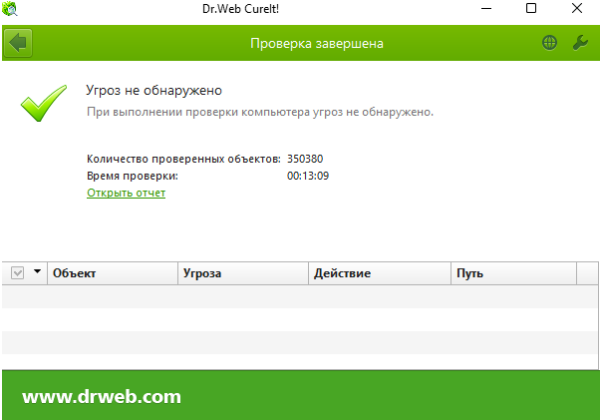The width and height of the screenshot is (600, 420).
Task: Click the "Угроз не обнаружено" heading
Action: 154,91
